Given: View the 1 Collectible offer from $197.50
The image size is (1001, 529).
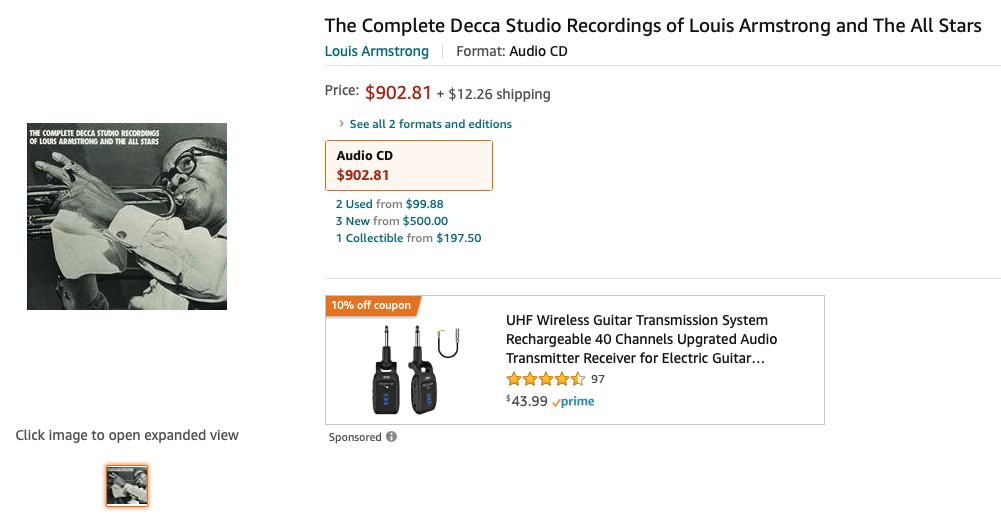Looking at the screenshot, I should [x=408, y=238].
